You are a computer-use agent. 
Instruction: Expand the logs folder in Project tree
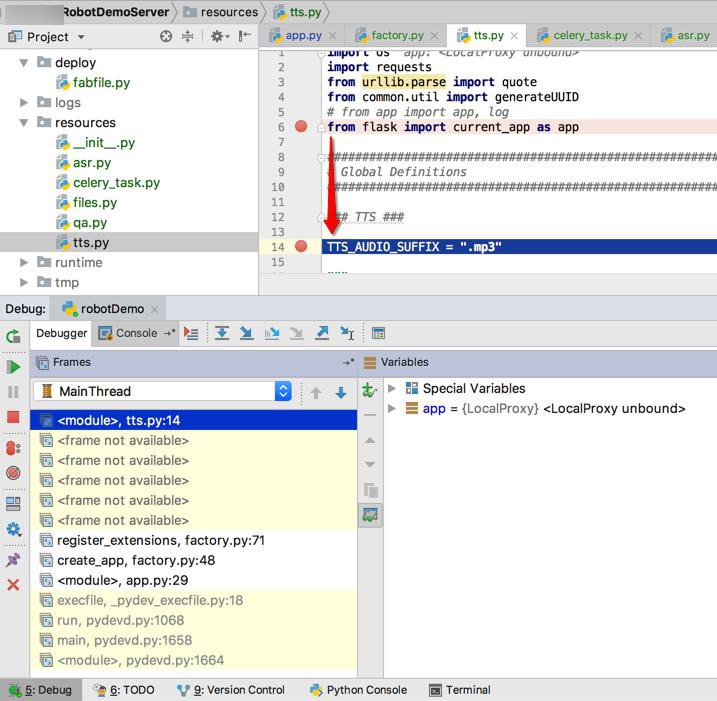pyautogui.click(x=25, y=102)
